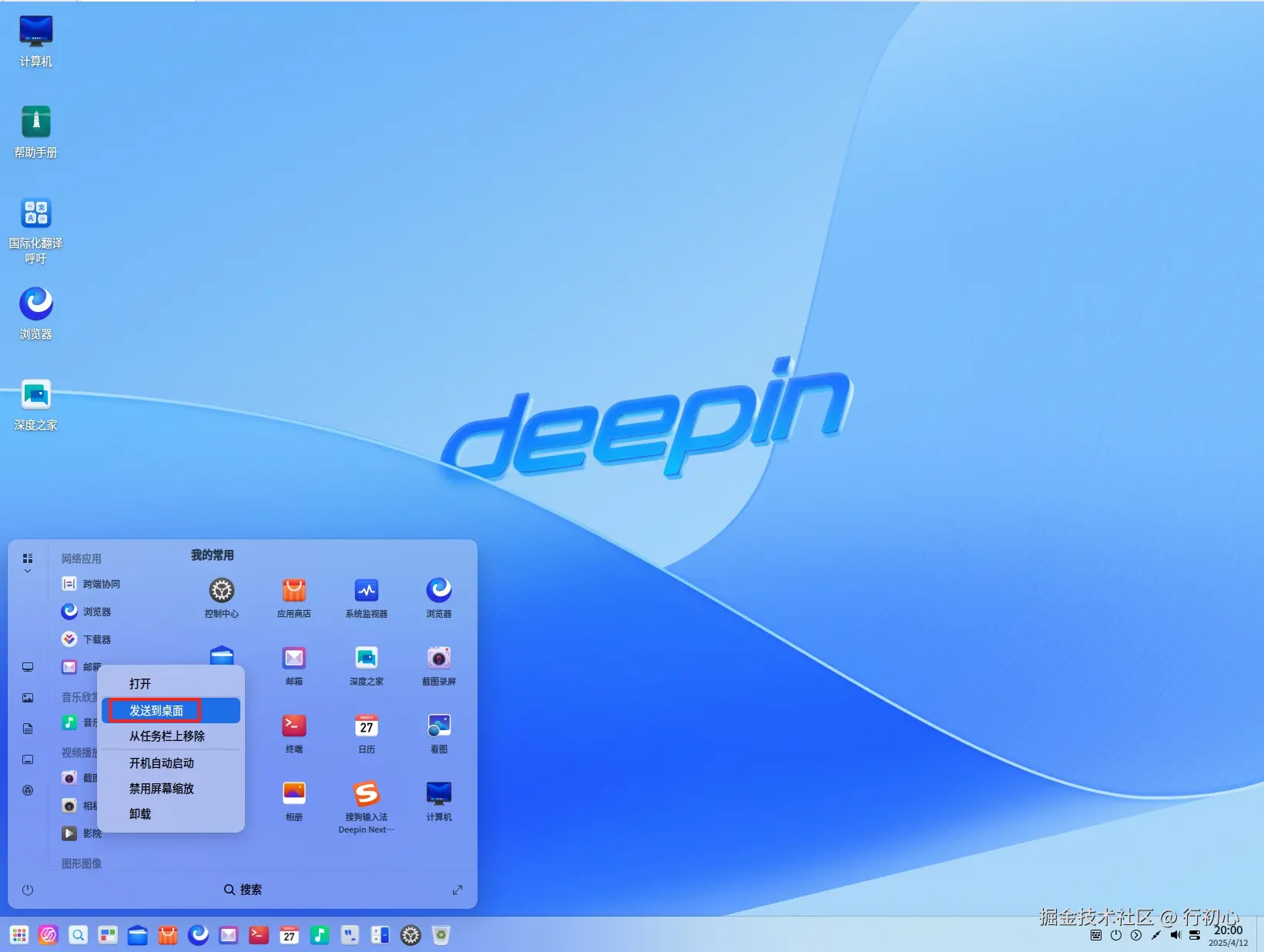Open the browser from the taskbar
Viewport: 1264px width, 952px height.
(x=199, y=935)
